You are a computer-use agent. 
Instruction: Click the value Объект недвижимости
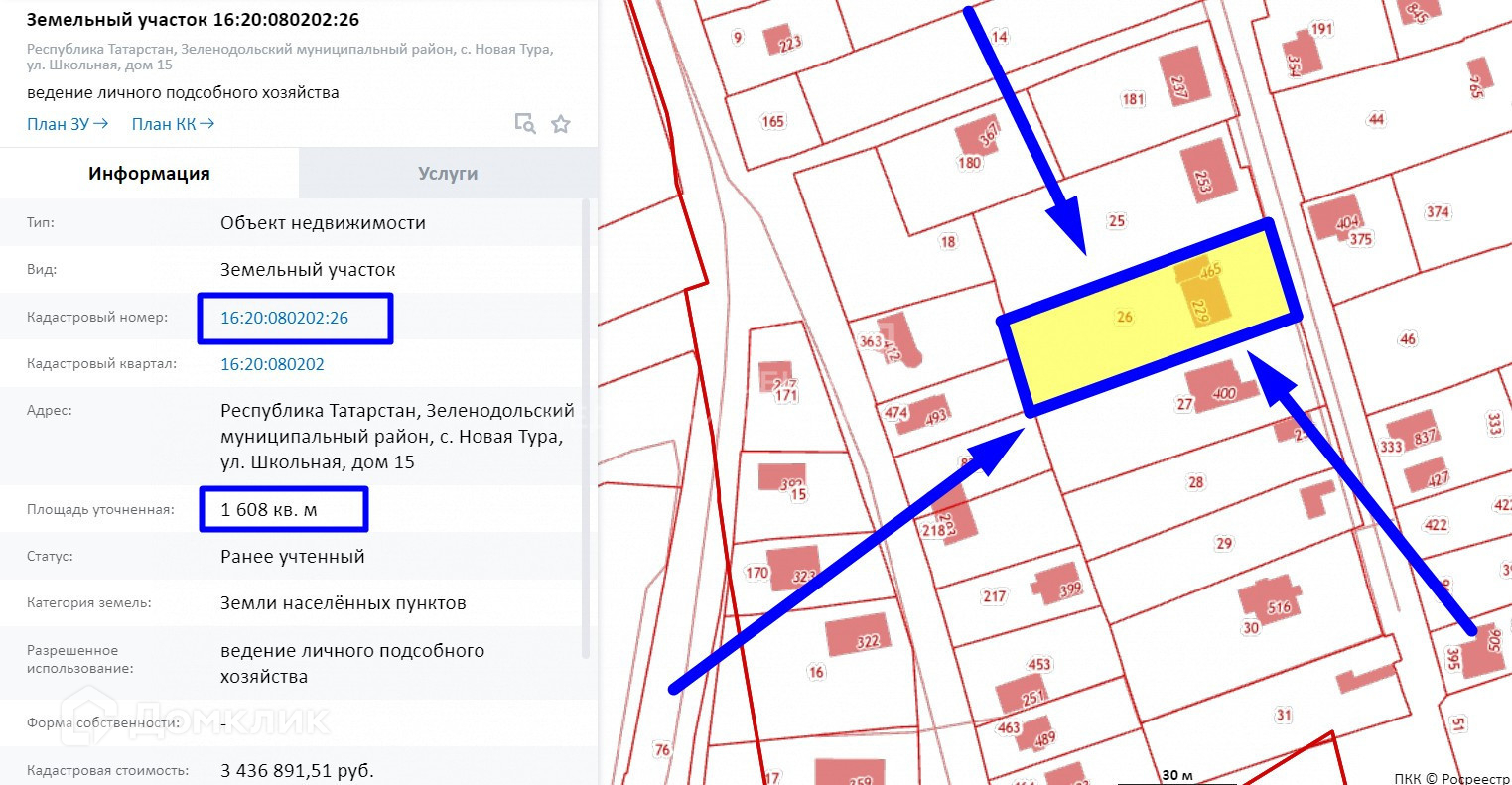click(323, 223)
